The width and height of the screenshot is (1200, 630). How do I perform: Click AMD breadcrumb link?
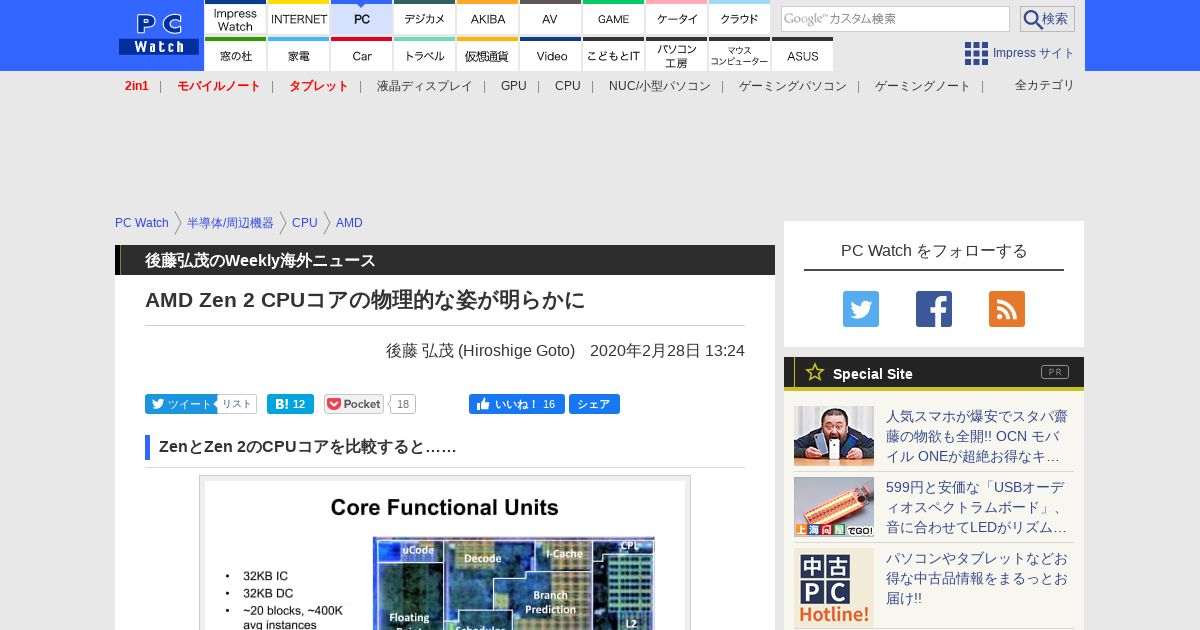pos(349,223)
